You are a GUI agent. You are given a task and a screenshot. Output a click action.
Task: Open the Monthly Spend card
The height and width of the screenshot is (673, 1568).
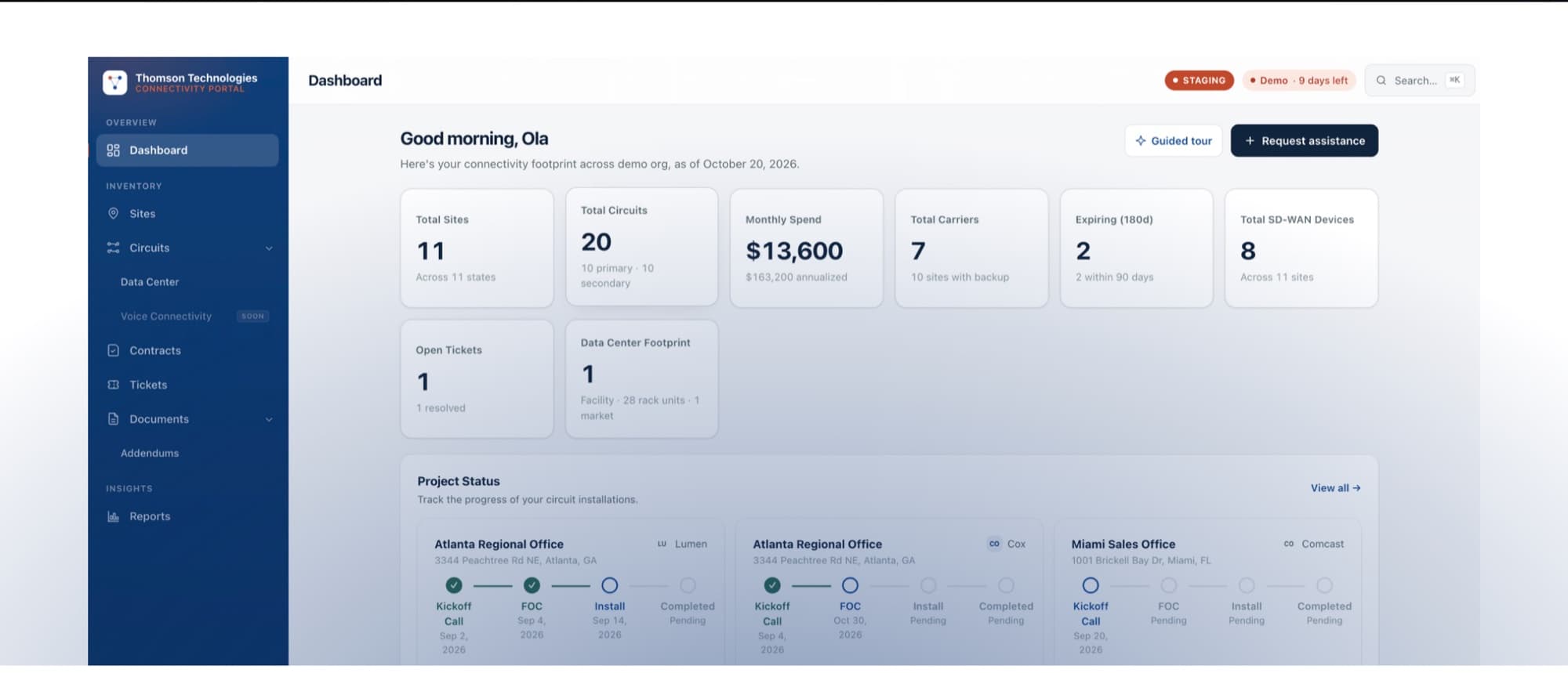pyautogui.click(x=807, y=248)
